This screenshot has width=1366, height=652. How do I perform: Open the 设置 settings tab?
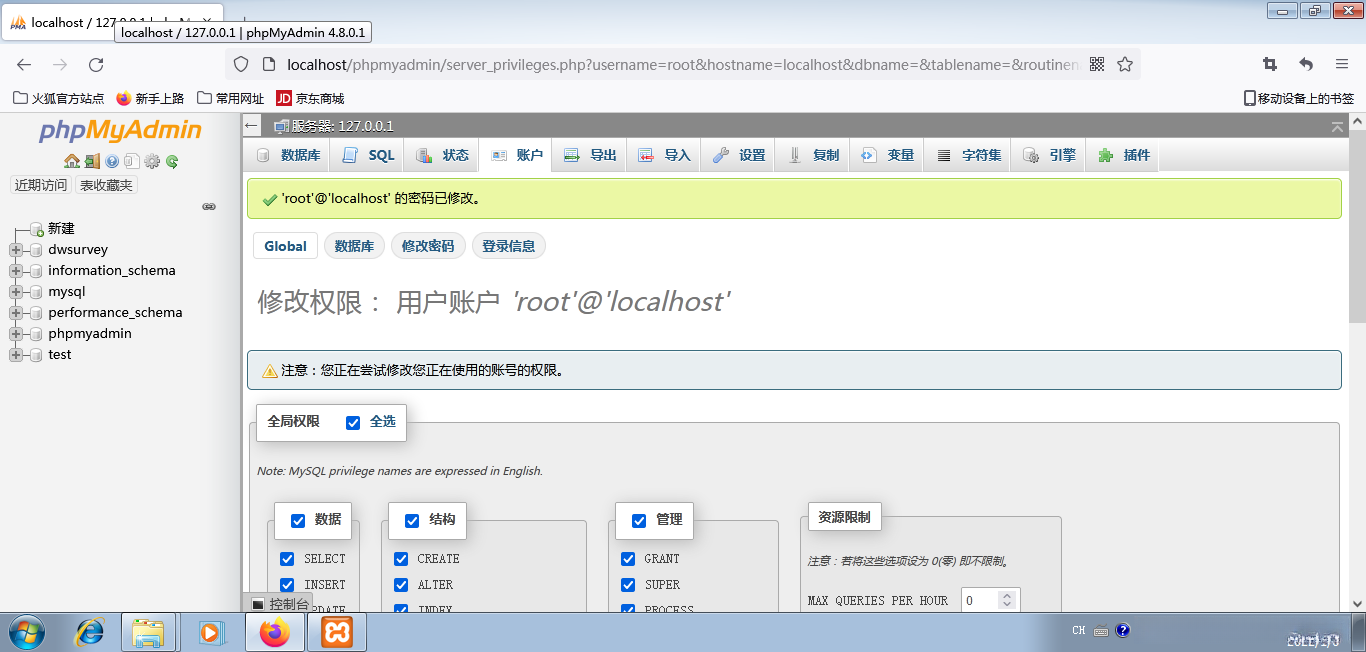click(739, 155)
